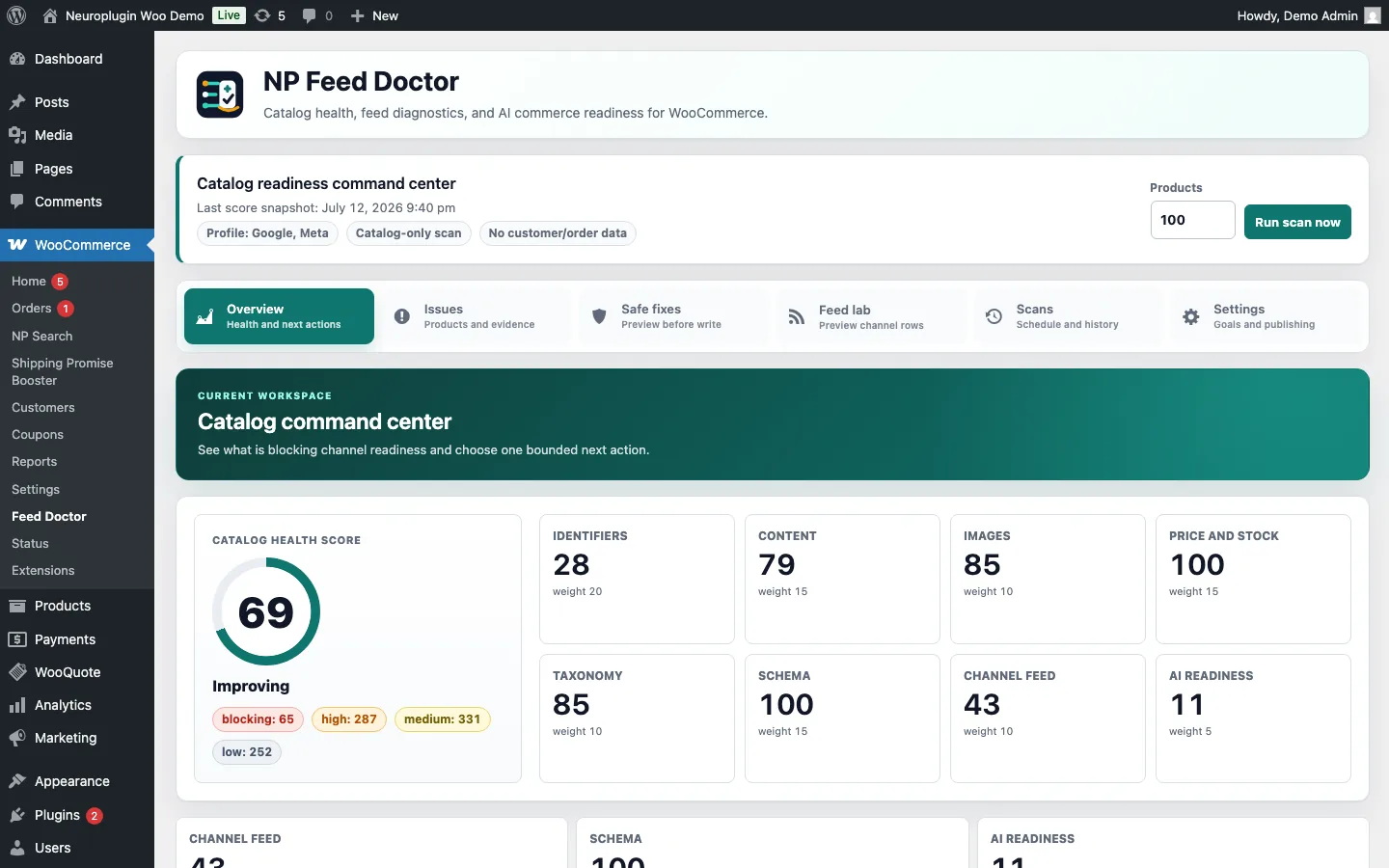Open the Neuroplugin Woo Demo home icon
1389x868 pixels.
tap(50, 15)
